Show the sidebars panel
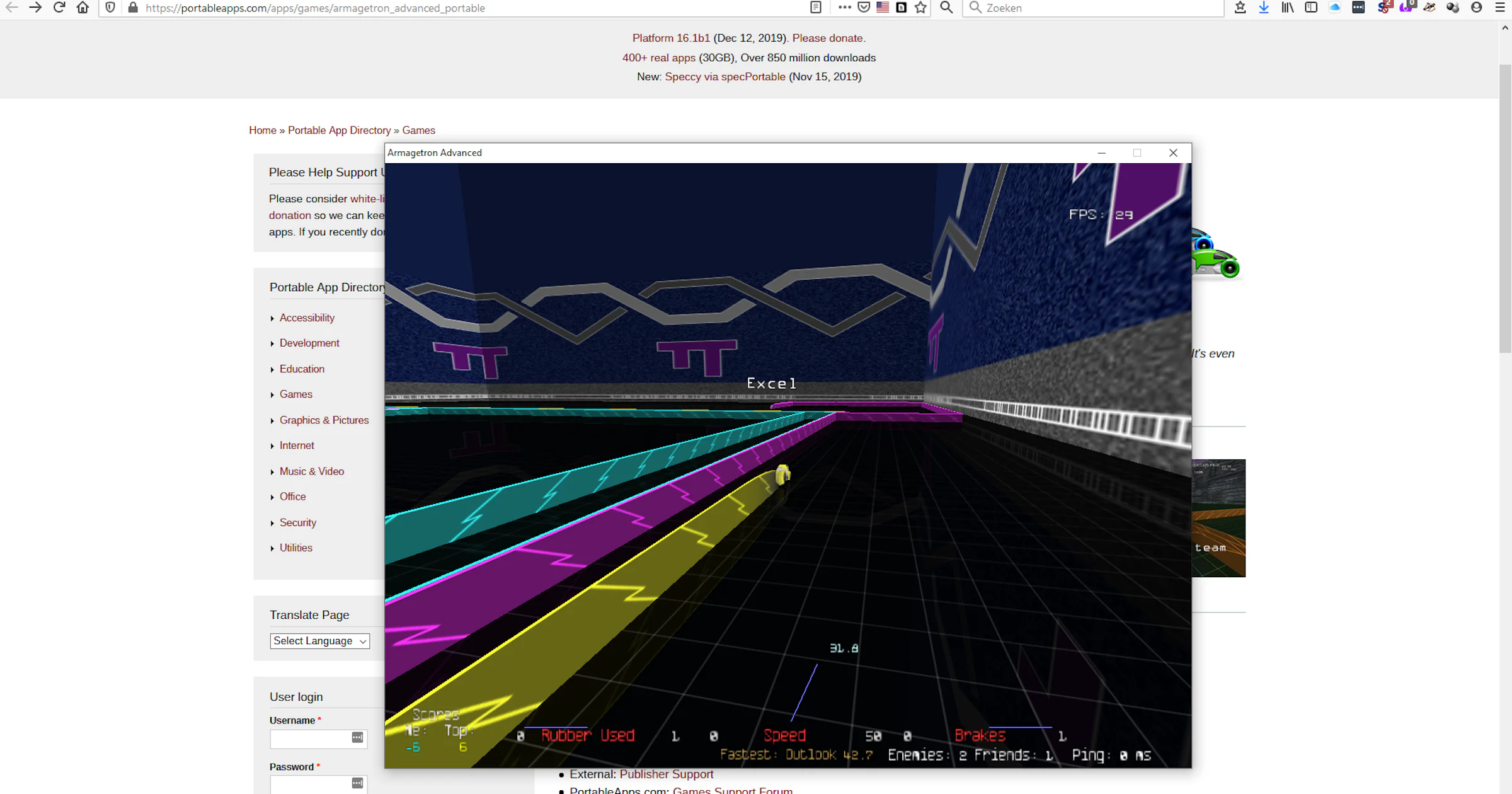Image resolution: width=1512 pixels, height=794 pixels. click(x=1311, y=8)
